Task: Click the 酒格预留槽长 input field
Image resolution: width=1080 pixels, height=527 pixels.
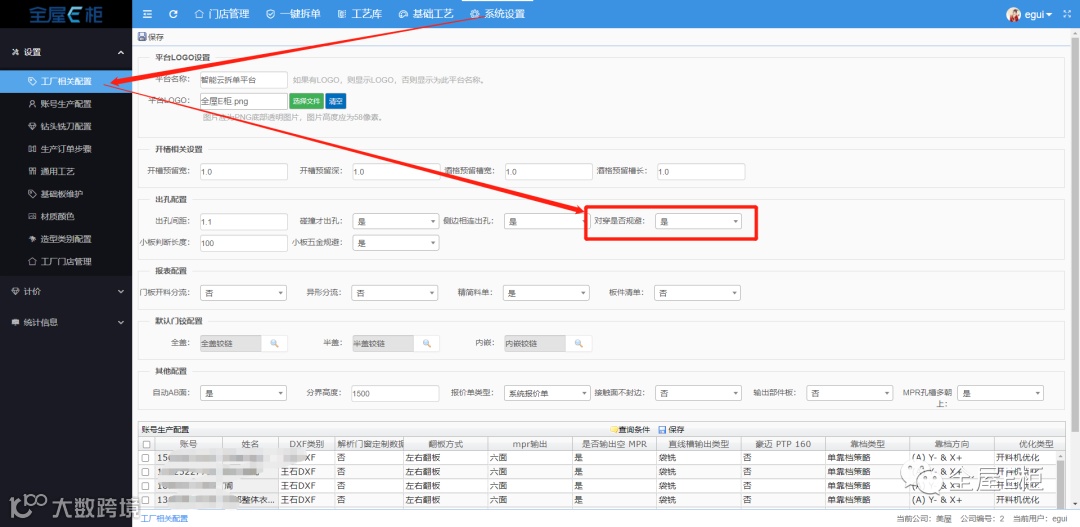Action: [x=701, y=172]
